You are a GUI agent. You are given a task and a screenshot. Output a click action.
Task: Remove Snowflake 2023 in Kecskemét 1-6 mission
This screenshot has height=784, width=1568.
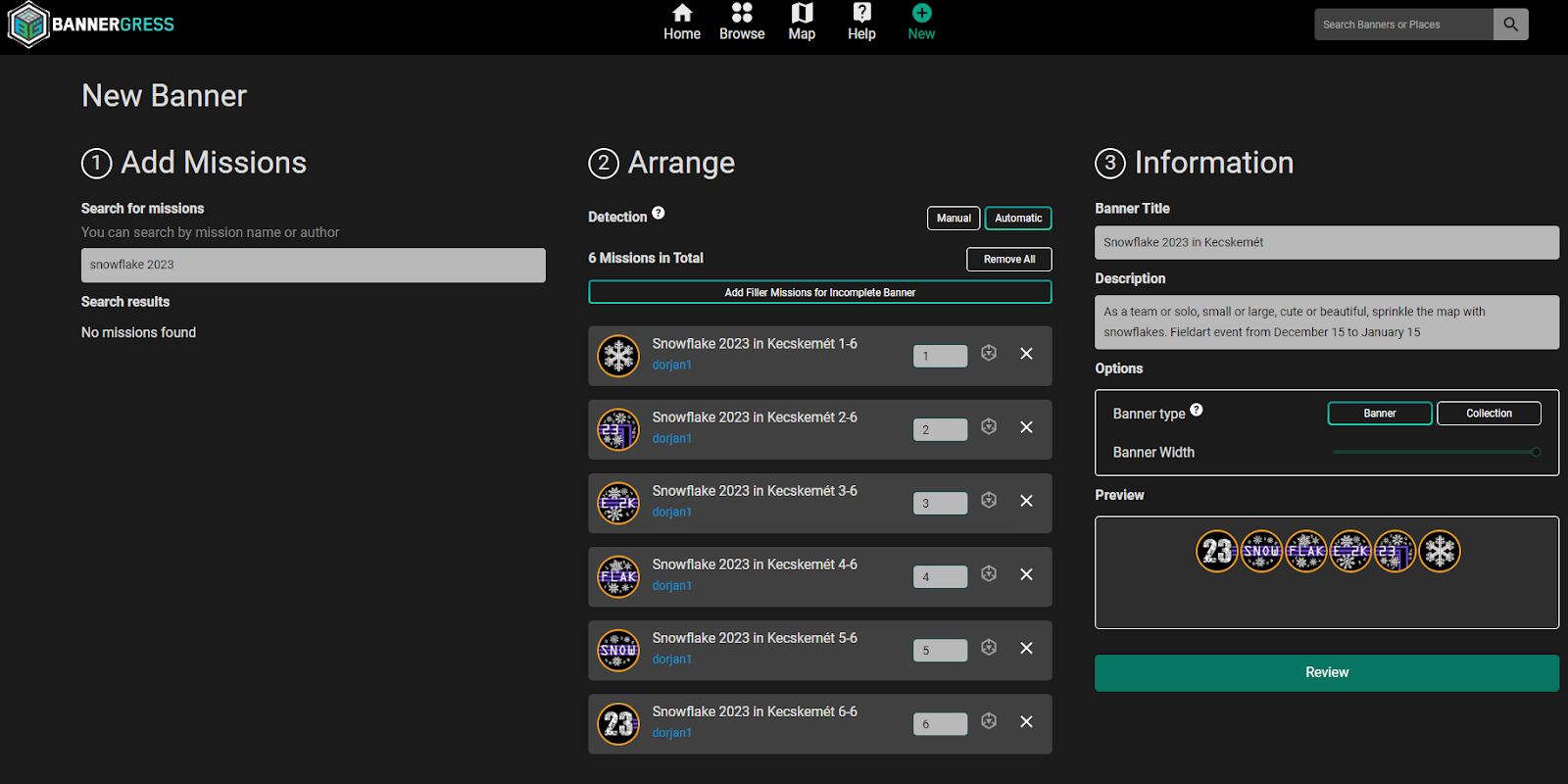[1026, 354]
